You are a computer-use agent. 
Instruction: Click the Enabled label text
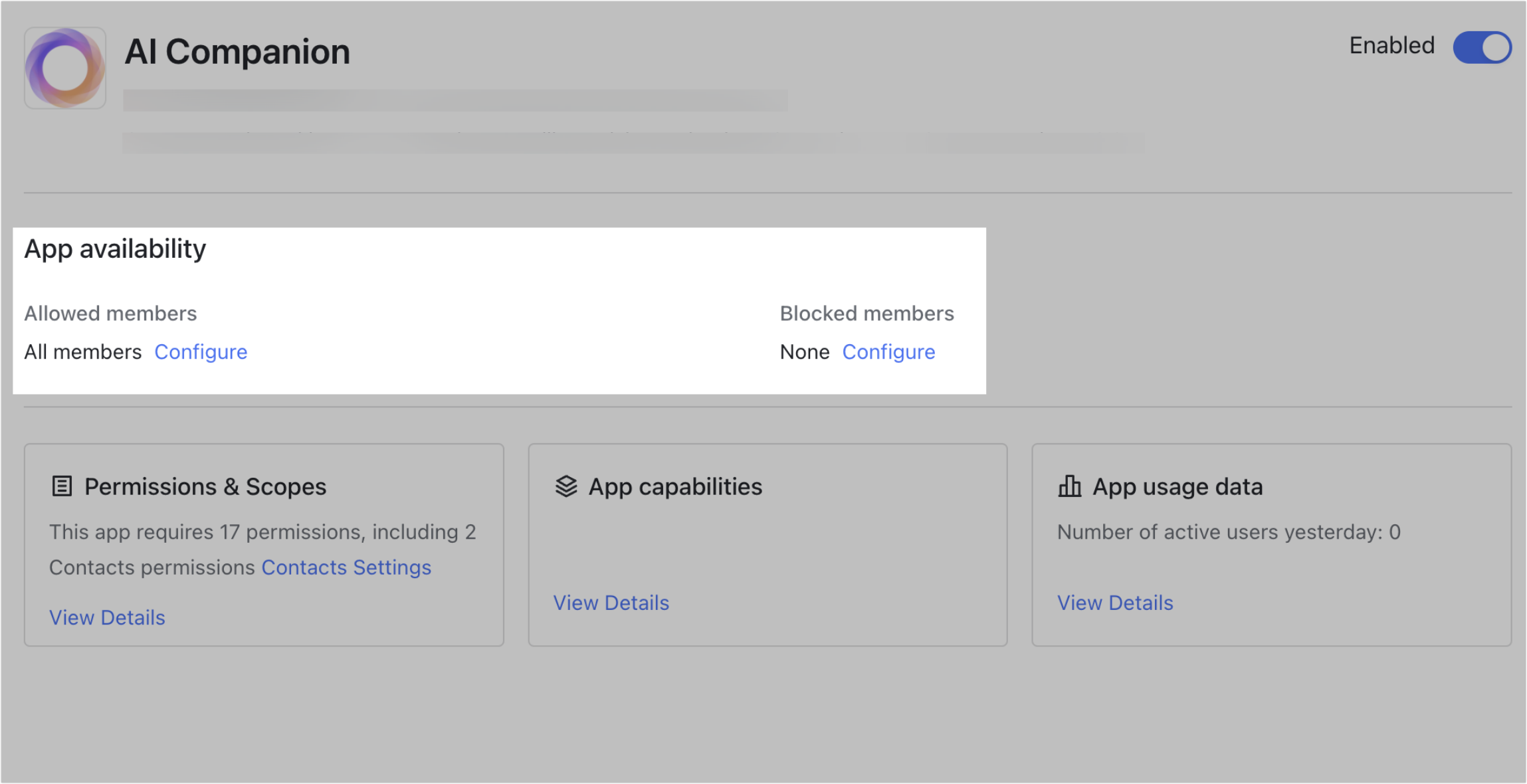pos(1391,46)
